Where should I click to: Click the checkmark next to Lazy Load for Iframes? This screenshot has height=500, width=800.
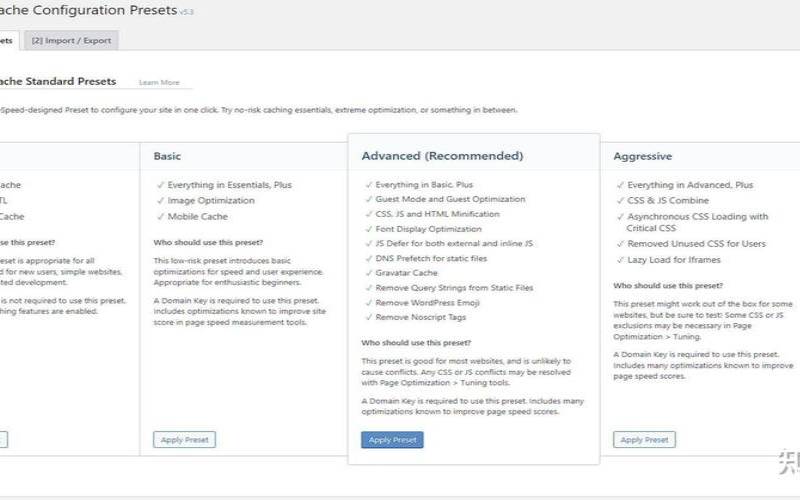coord(619,260)
